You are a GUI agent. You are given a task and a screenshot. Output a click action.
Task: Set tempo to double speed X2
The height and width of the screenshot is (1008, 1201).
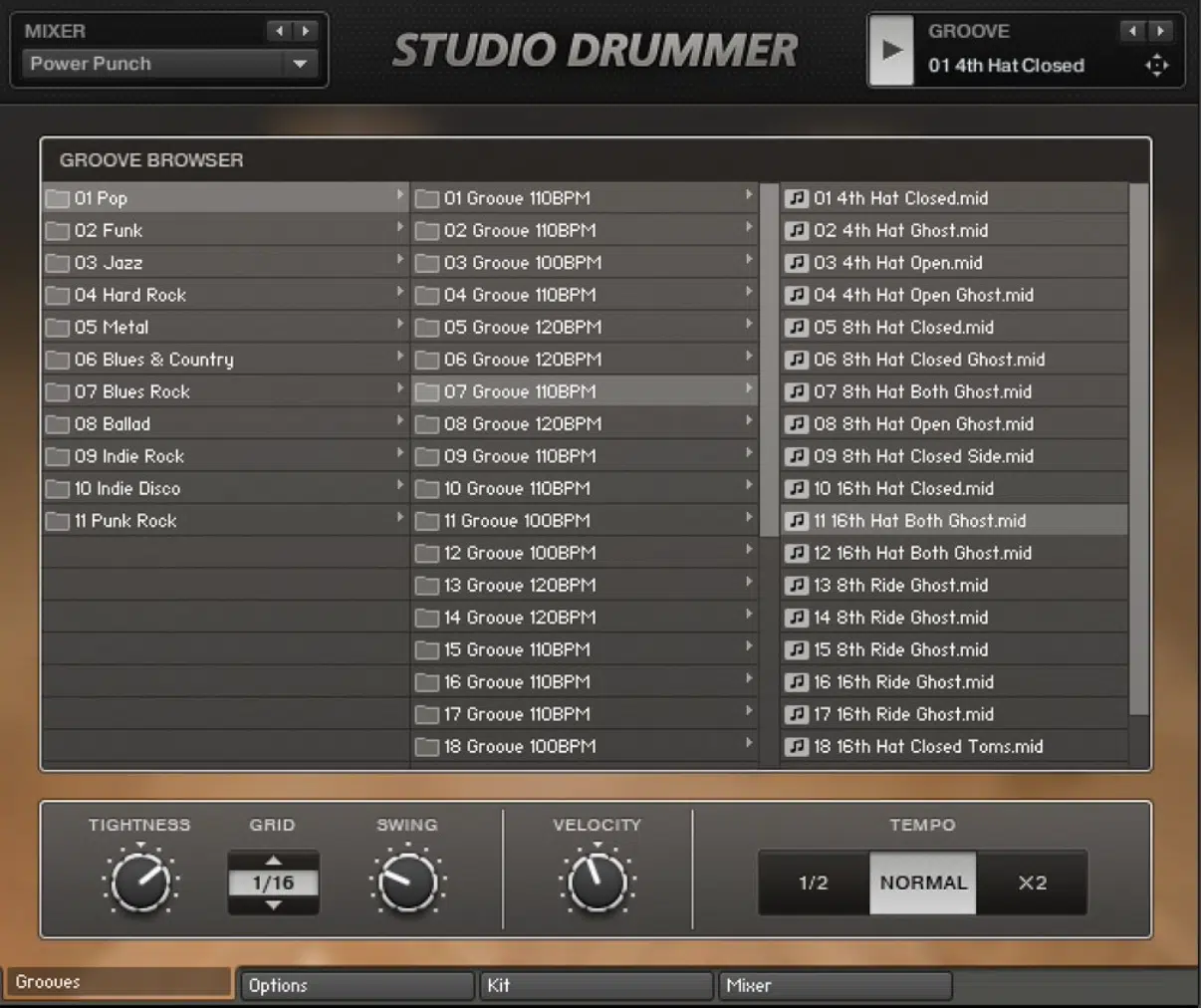(x=1032, y=882)
